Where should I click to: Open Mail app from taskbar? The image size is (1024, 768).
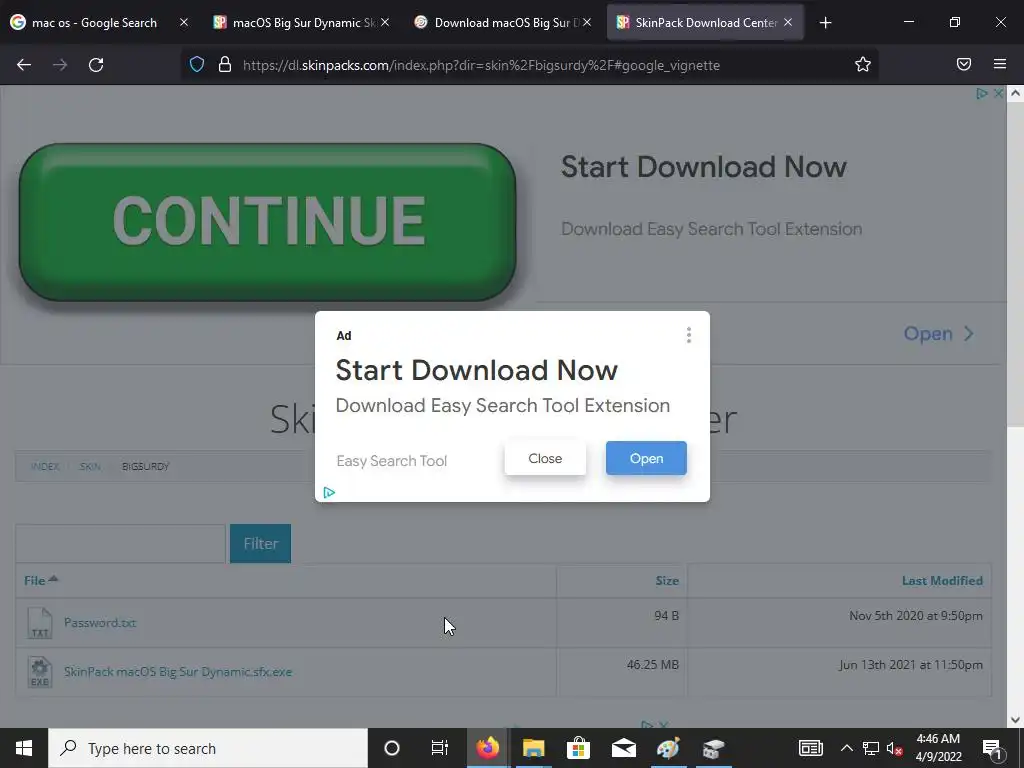click(x=624, y=748)
